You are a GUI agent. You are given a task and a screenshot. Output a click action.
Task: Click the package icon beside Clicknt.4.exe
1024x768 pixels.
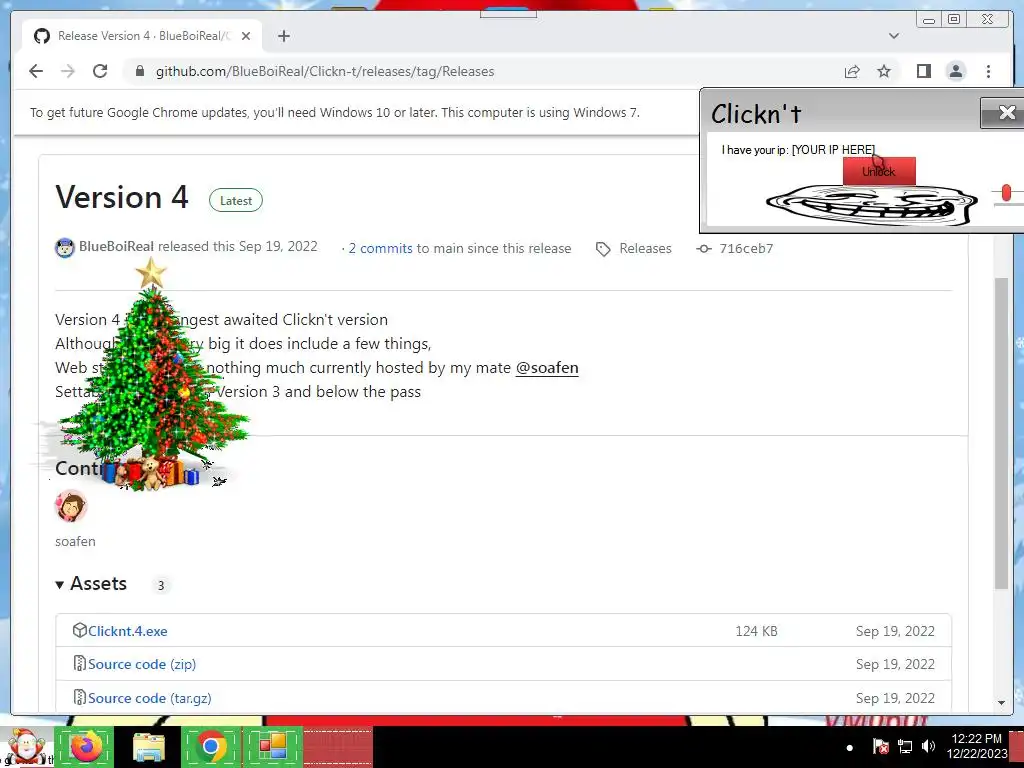pyautogui.click(x=80, y=630)
